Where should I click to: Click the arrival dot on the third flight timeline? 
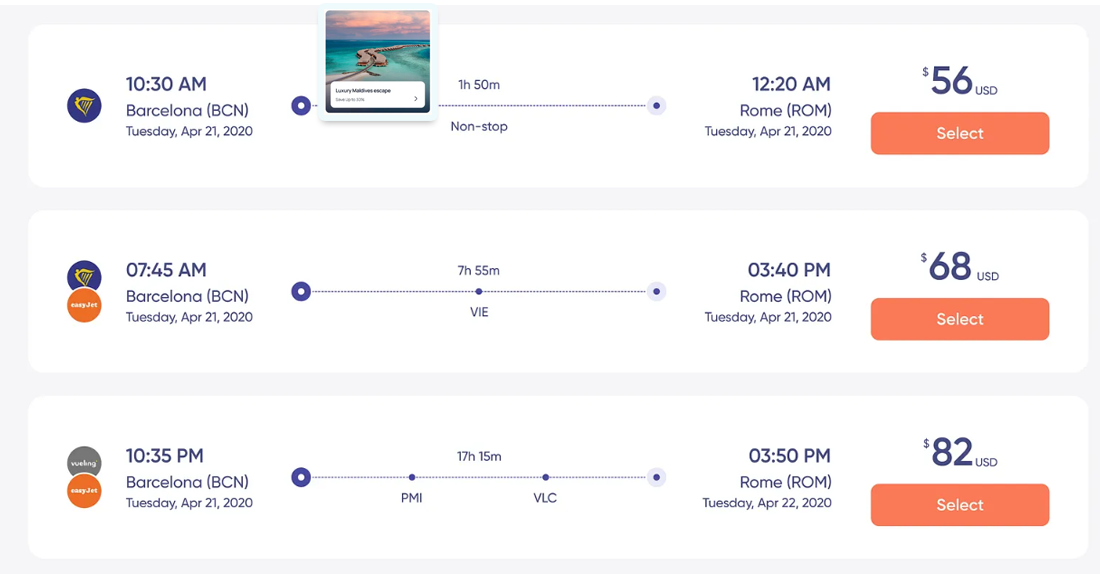click(x=656, y=478)
